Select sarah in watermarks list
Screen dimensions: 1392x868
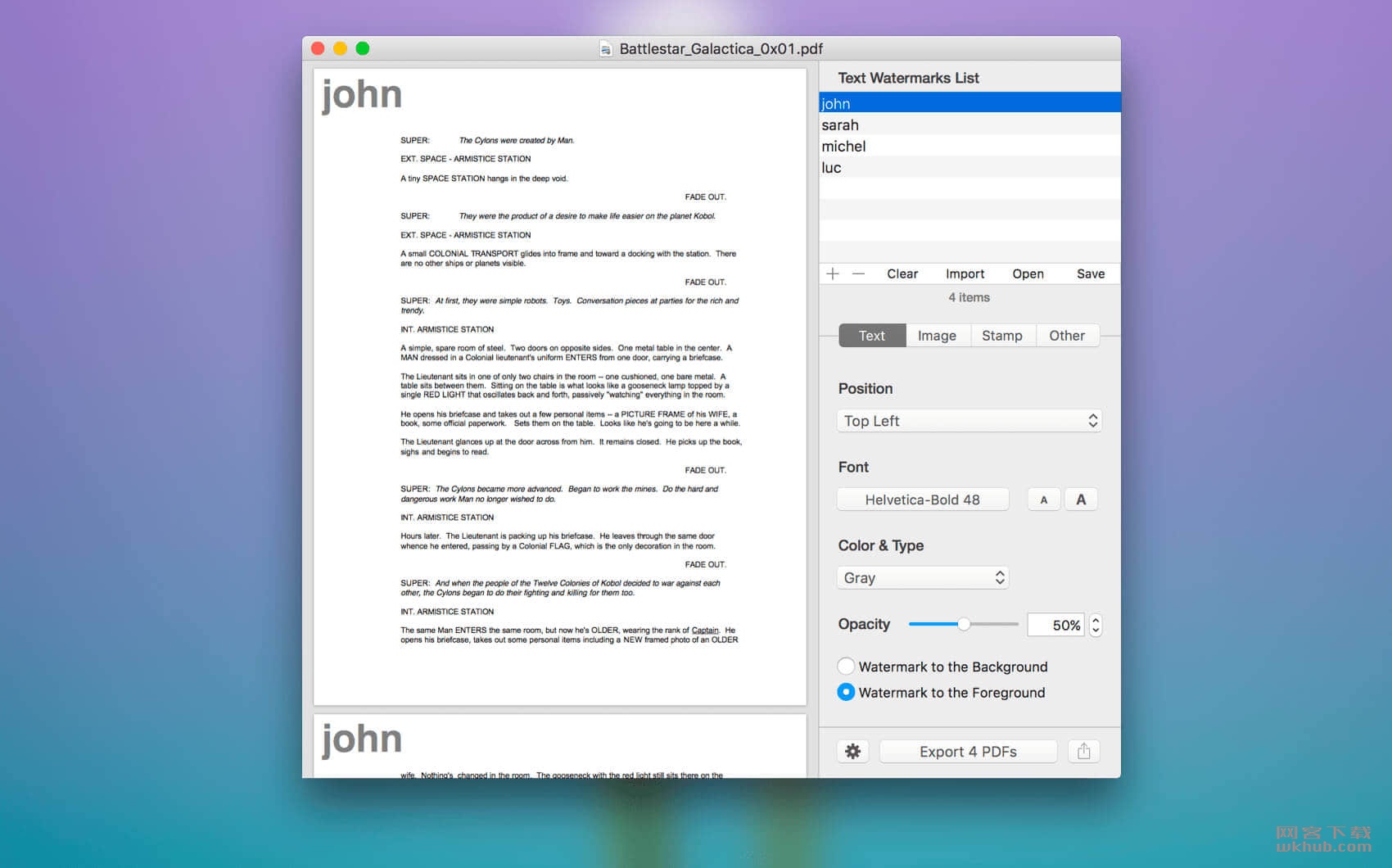969,124
